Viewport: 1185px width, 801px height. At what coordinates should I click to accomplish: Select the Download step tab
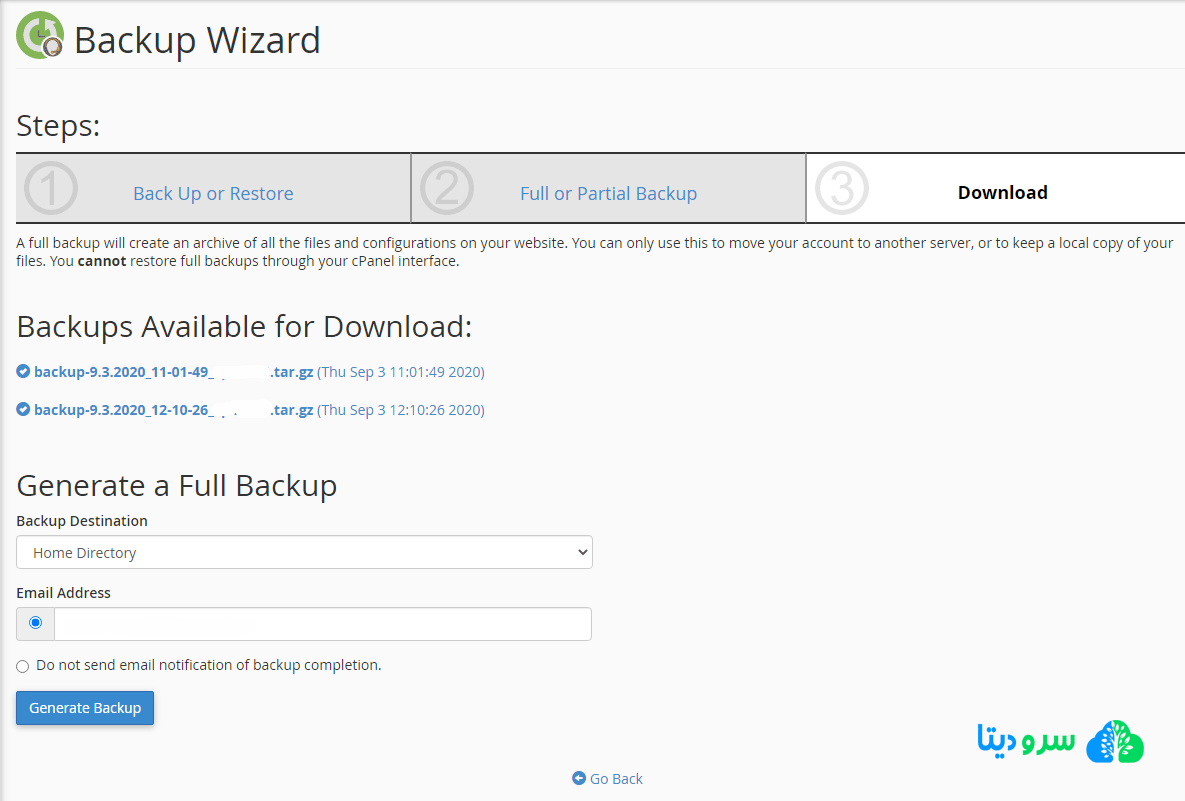1002,193
